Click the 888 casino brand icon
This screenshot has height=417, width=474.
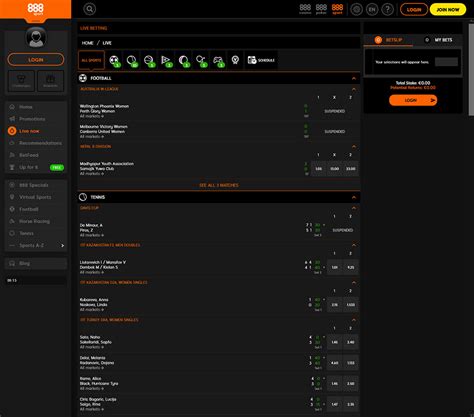(305, 9)
